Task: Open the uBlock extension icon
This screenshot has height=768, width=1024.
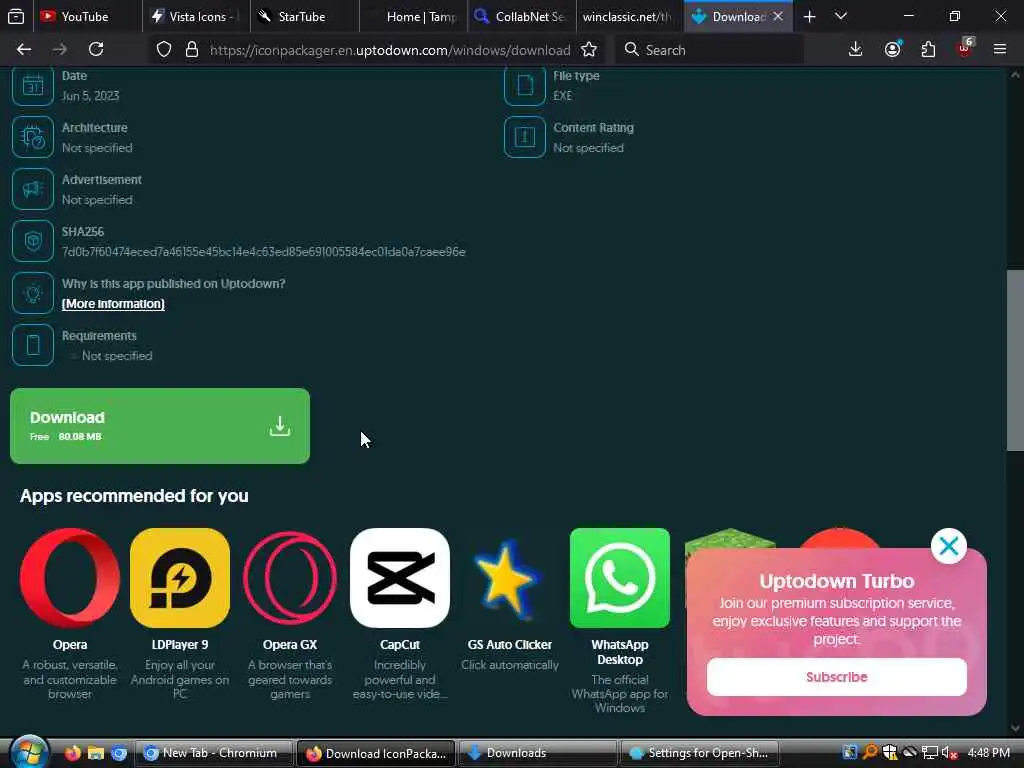Action: tap(965, 48)
